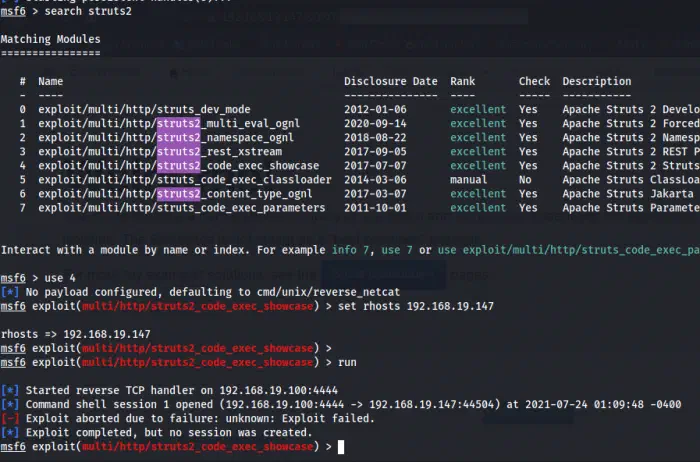This screenshot has width=700, height=462.
Task: Click the 'use 4' command text
Action: (x=60, y=278)
